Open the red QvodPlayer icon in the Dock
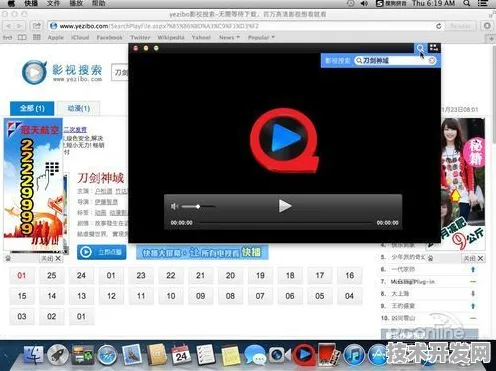Screen dimensions: 496x371 coord(304,355)
